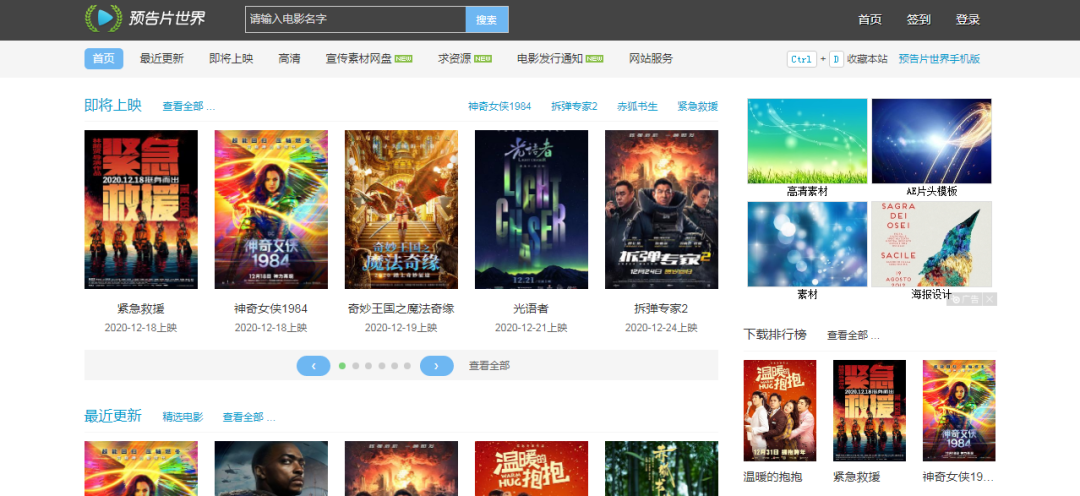Open the 奇妙王国之魔法奇缘 poster
Screen dimensions: 1080x496
tap(402, 209)
